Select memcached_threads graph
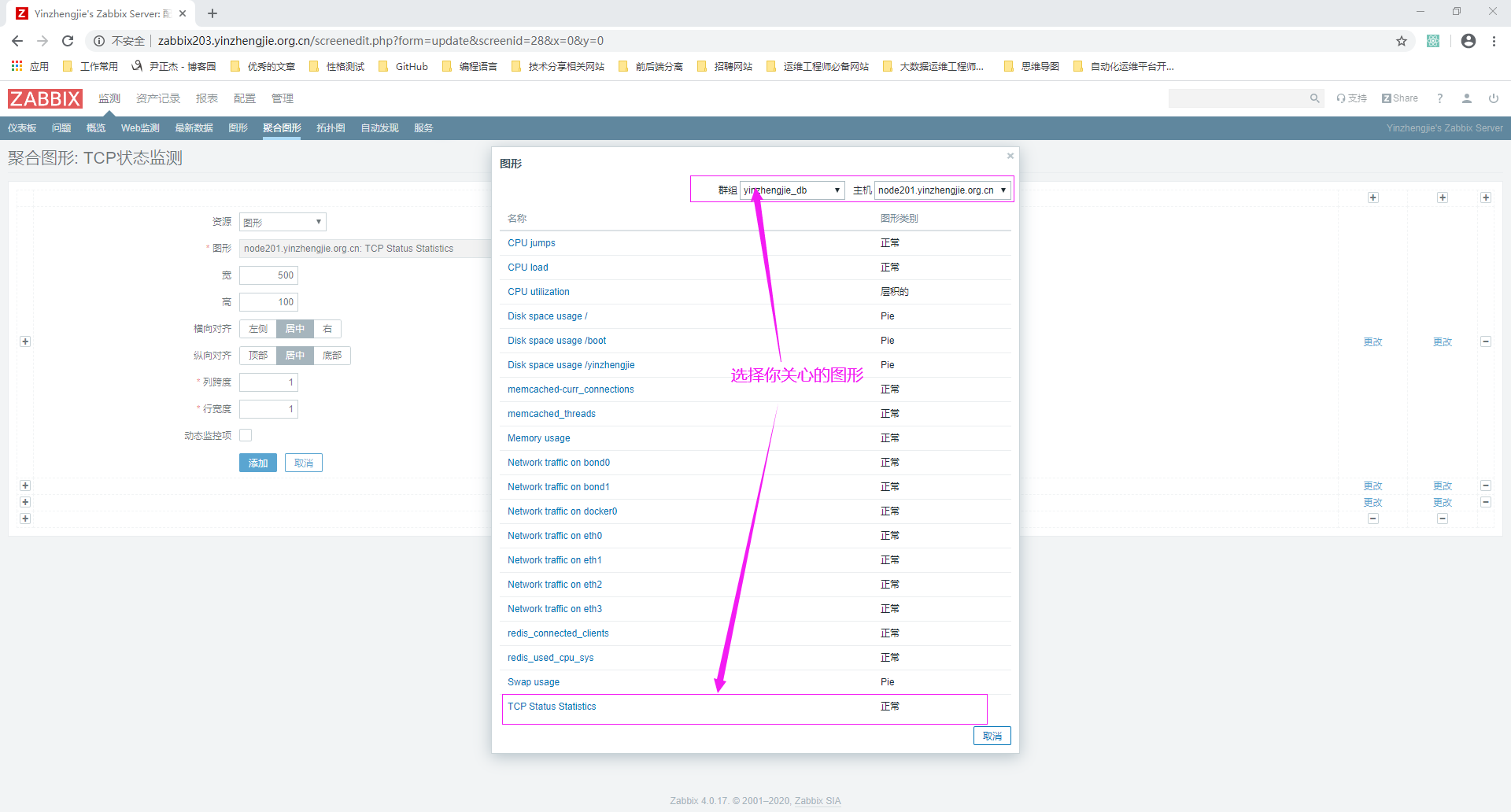The height and width of the screenshot is (812, 1511). pos(552,414)
